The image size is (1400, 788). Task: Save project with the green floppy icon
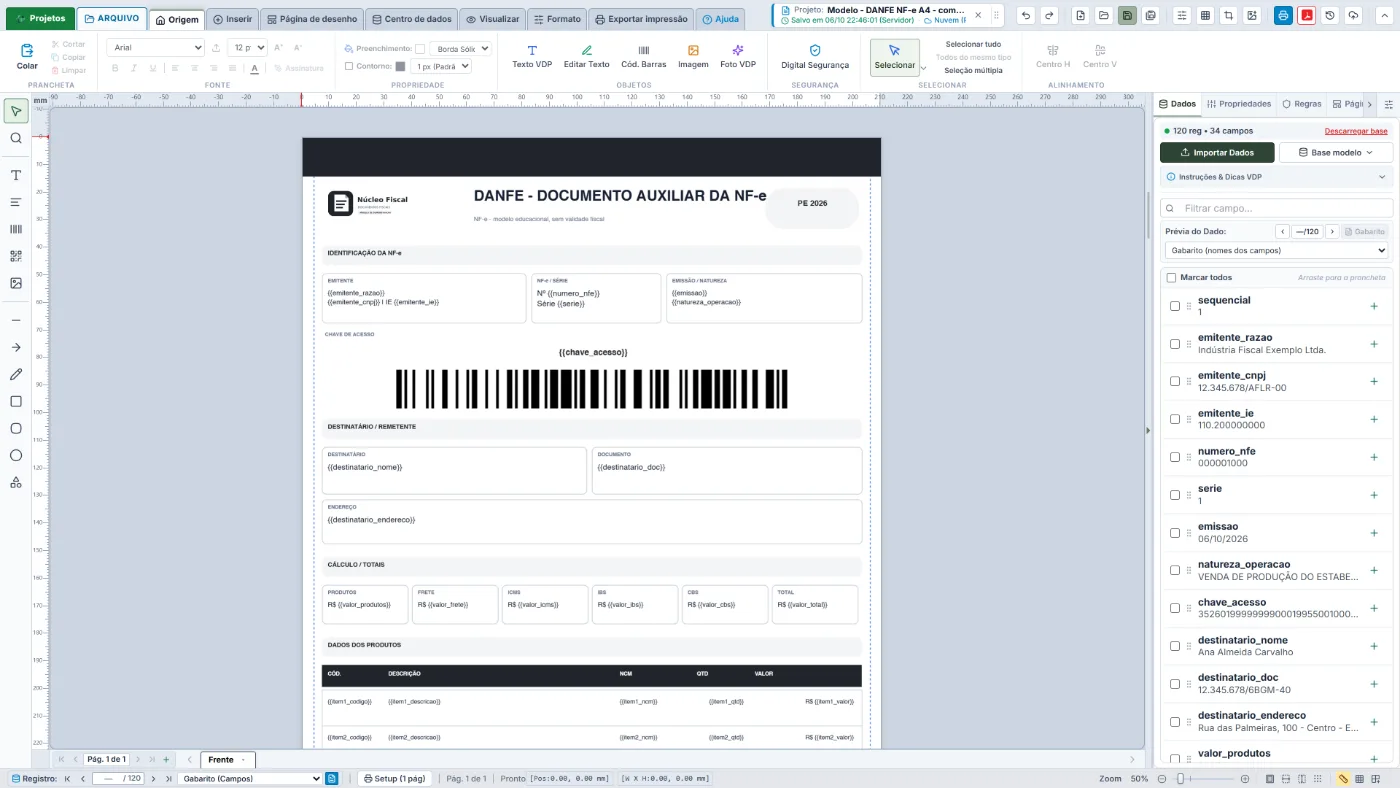pyautogui.click(x=1128, y=15)
